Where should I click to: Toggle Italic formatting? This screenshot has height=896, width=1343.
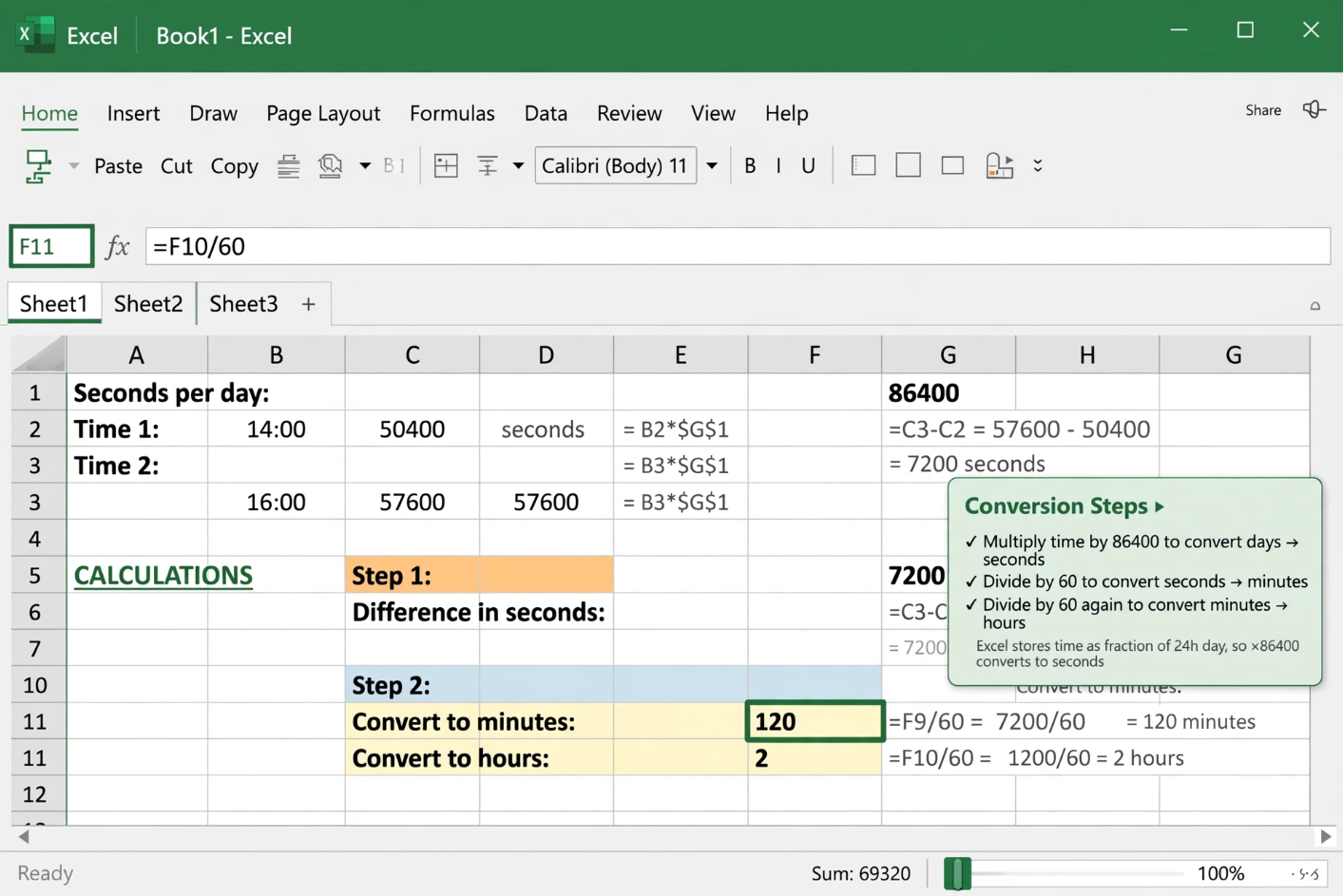[778, 166]
